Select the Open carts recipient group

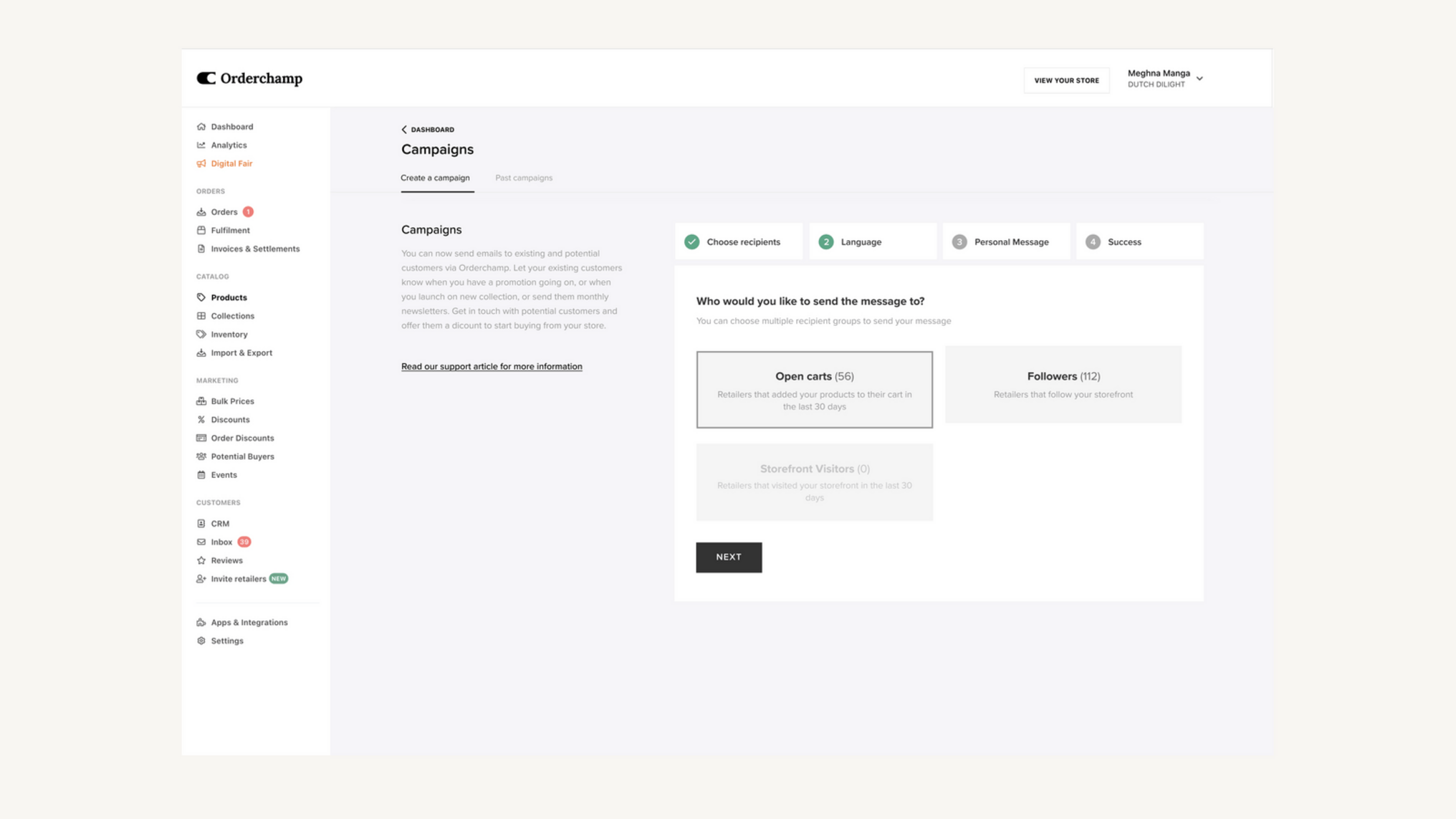[x=814, y=389]
